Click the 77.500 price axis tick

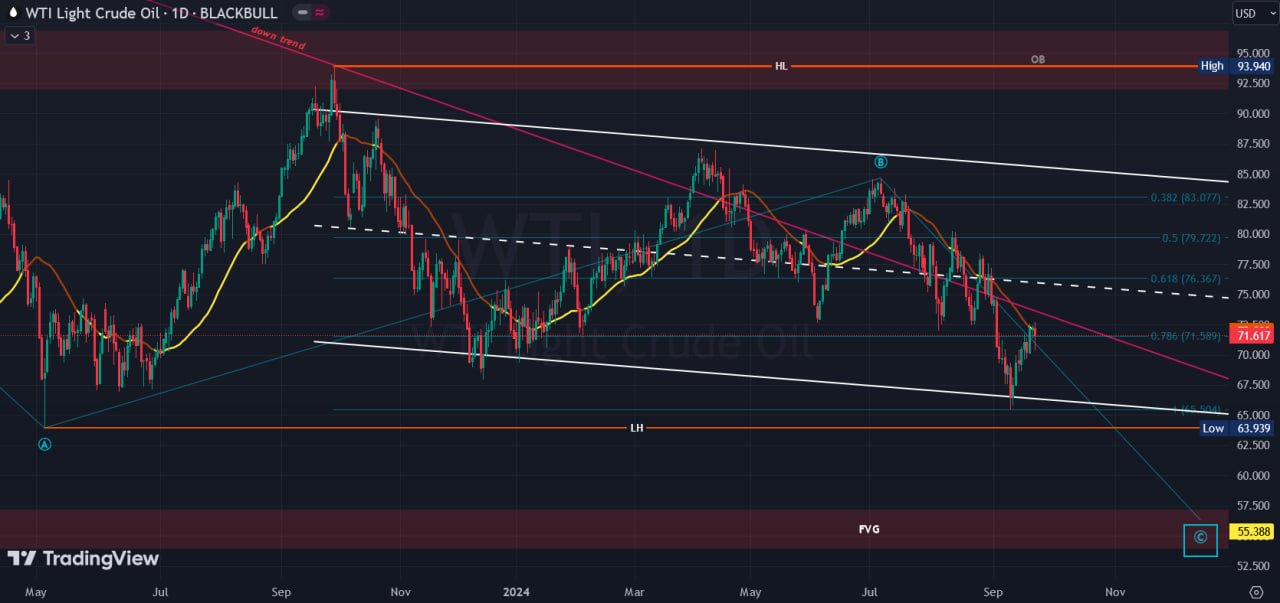pos(1253,264)
